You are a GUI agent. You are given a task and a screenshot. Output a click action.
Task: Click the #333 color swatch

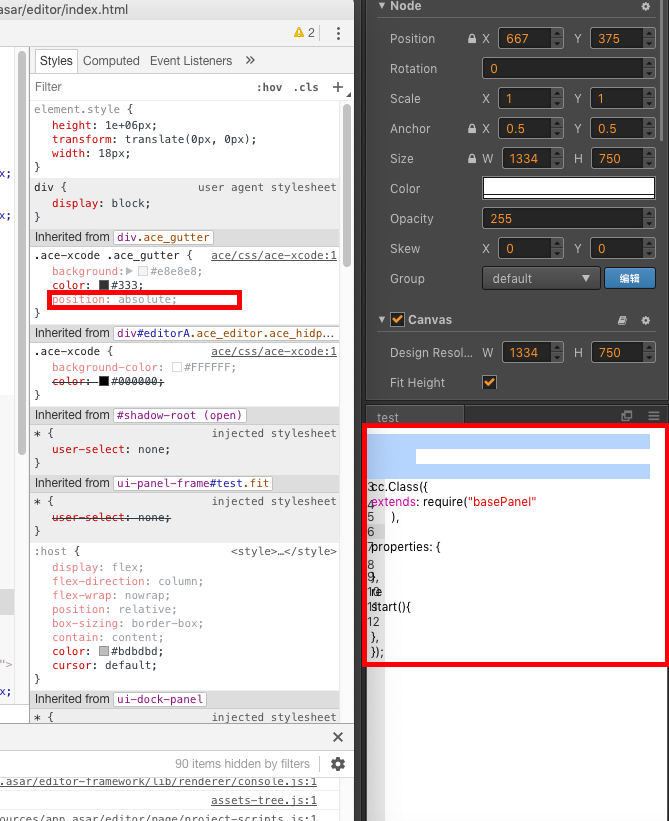click(104, 285)
